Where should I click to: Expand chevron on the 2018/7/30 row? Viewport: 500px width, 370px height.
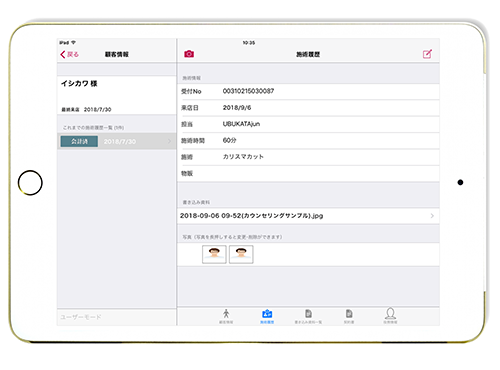[169, 141]
